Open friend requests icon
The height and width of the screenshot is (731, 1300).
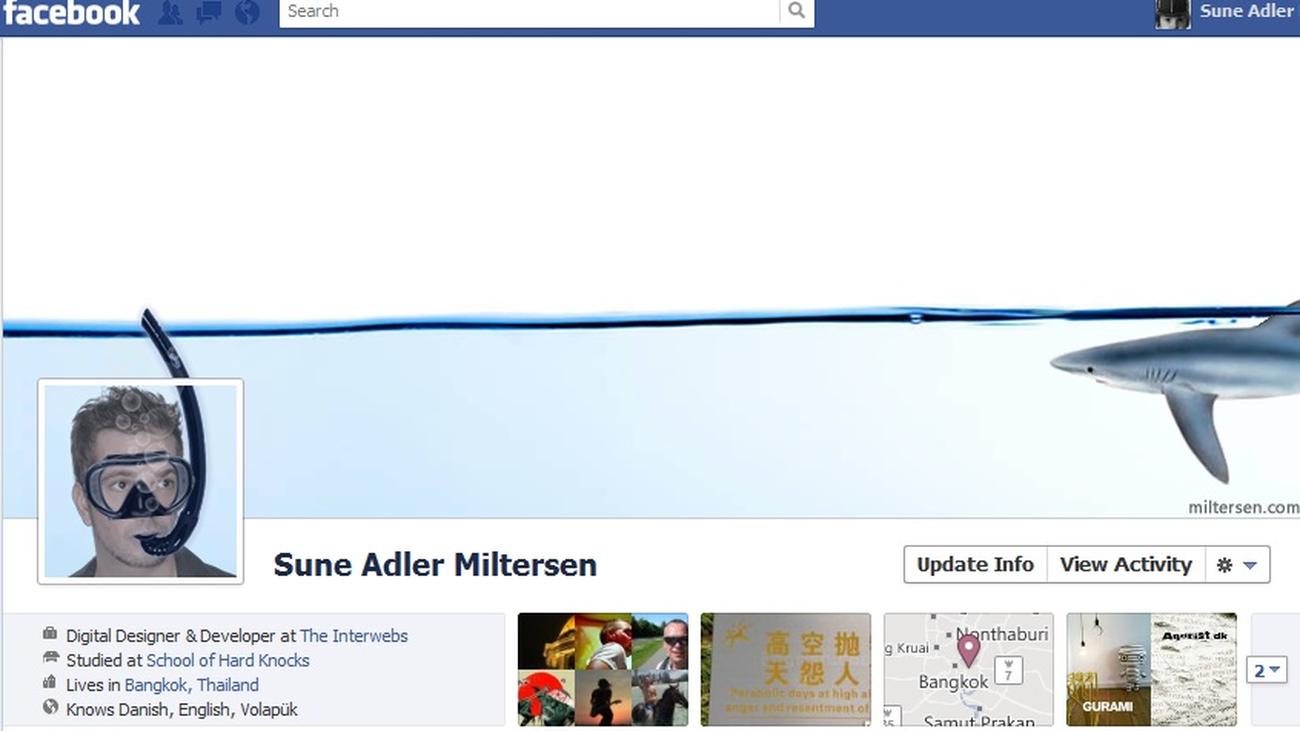point(171,12)
